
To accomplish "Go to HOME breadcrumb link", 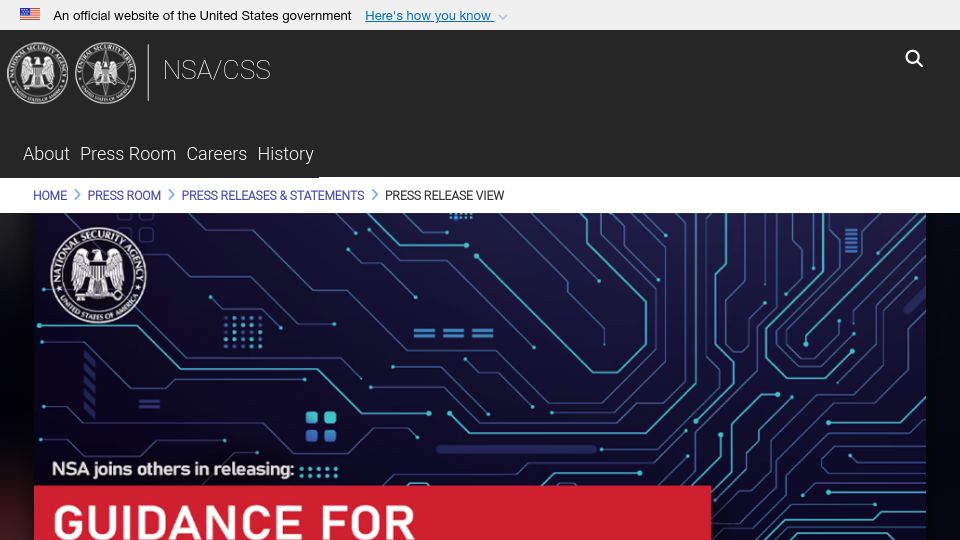I will 50,195.
